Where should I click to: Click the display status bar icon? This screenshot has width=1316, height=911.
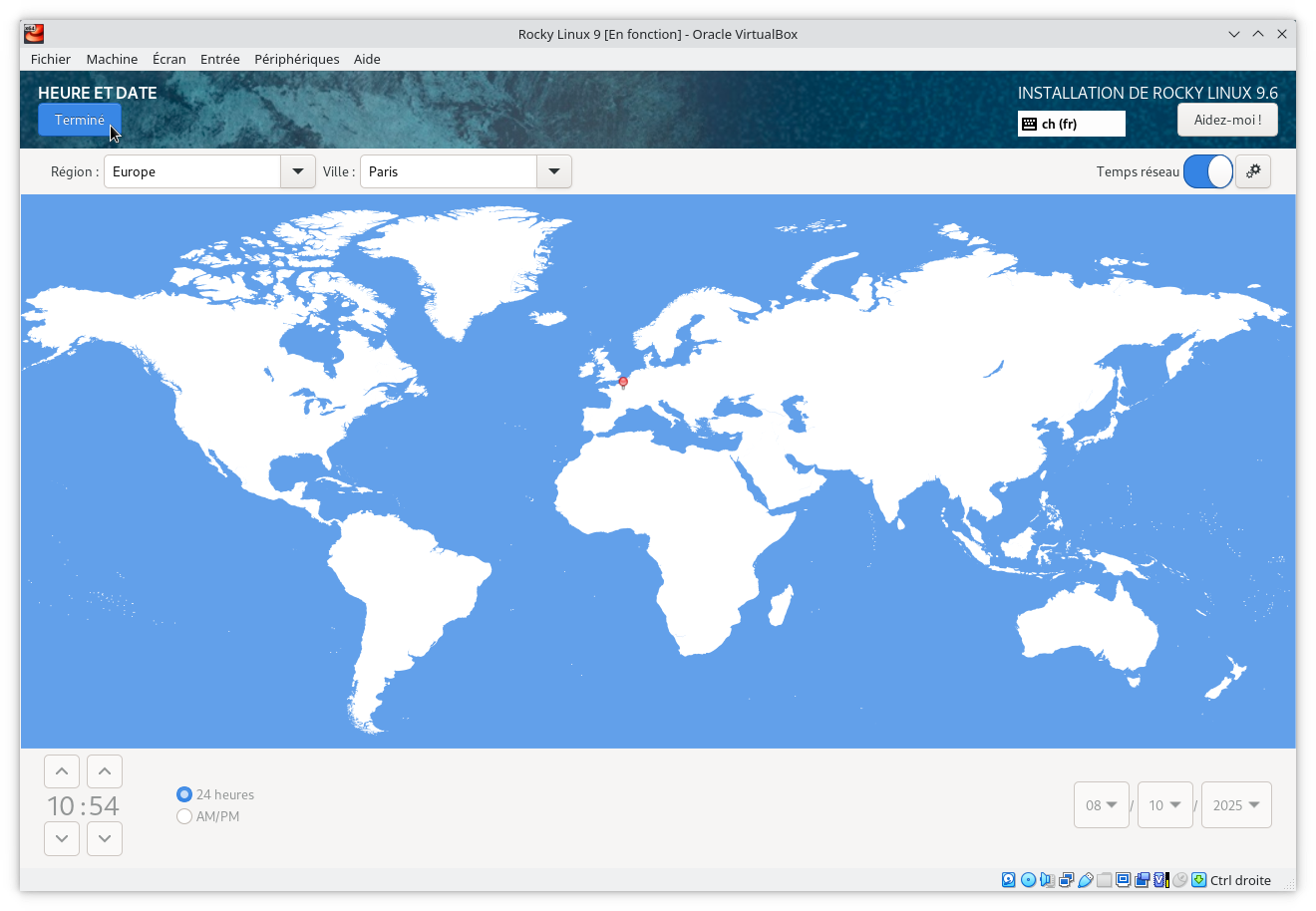tap(1124, 880)
